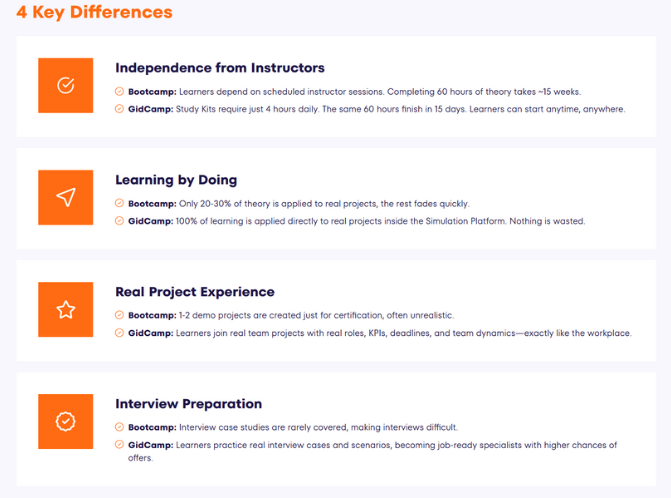
Task: Click the check bullet before GidCamp under Independence from Instructors
Action: (x=120, y=109)
